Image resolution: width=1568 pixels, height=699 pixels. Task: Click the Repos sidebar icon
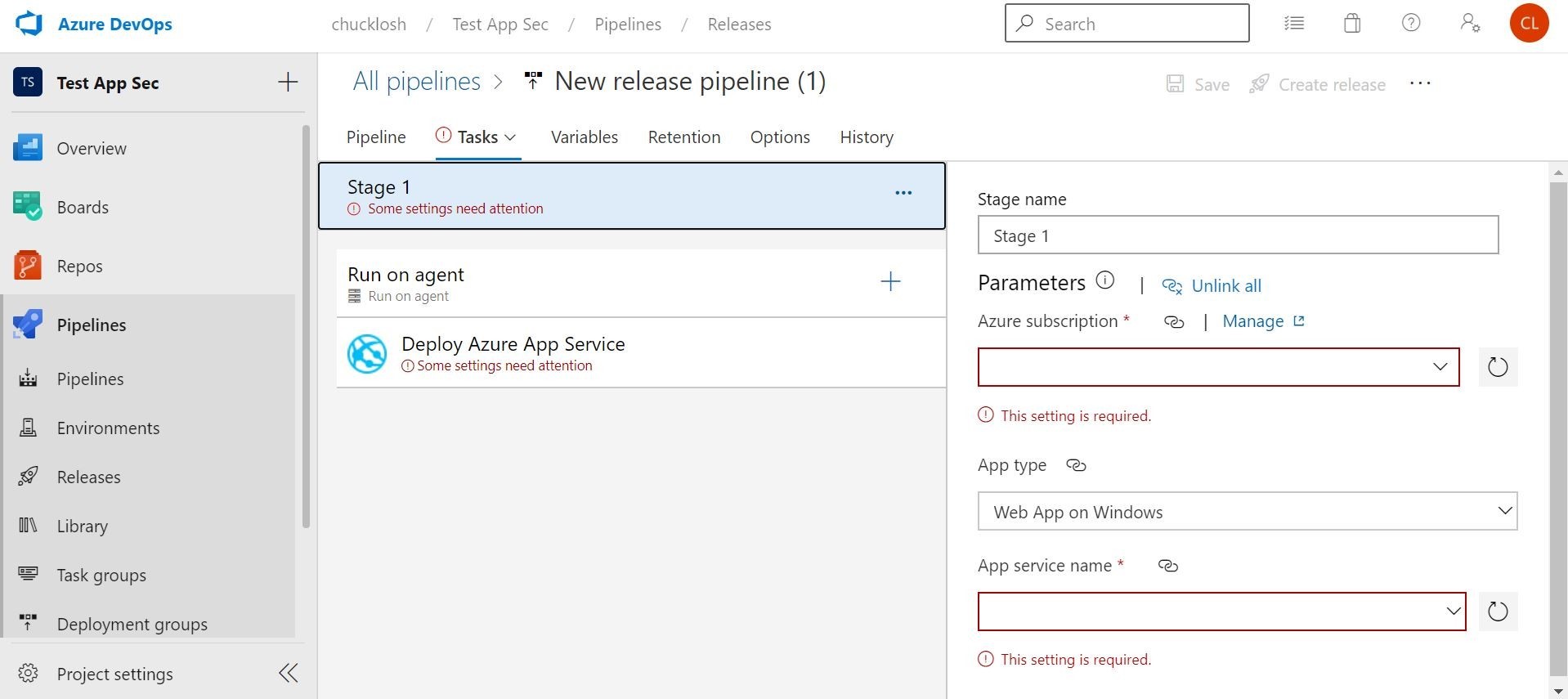click(x=28, y=266)
